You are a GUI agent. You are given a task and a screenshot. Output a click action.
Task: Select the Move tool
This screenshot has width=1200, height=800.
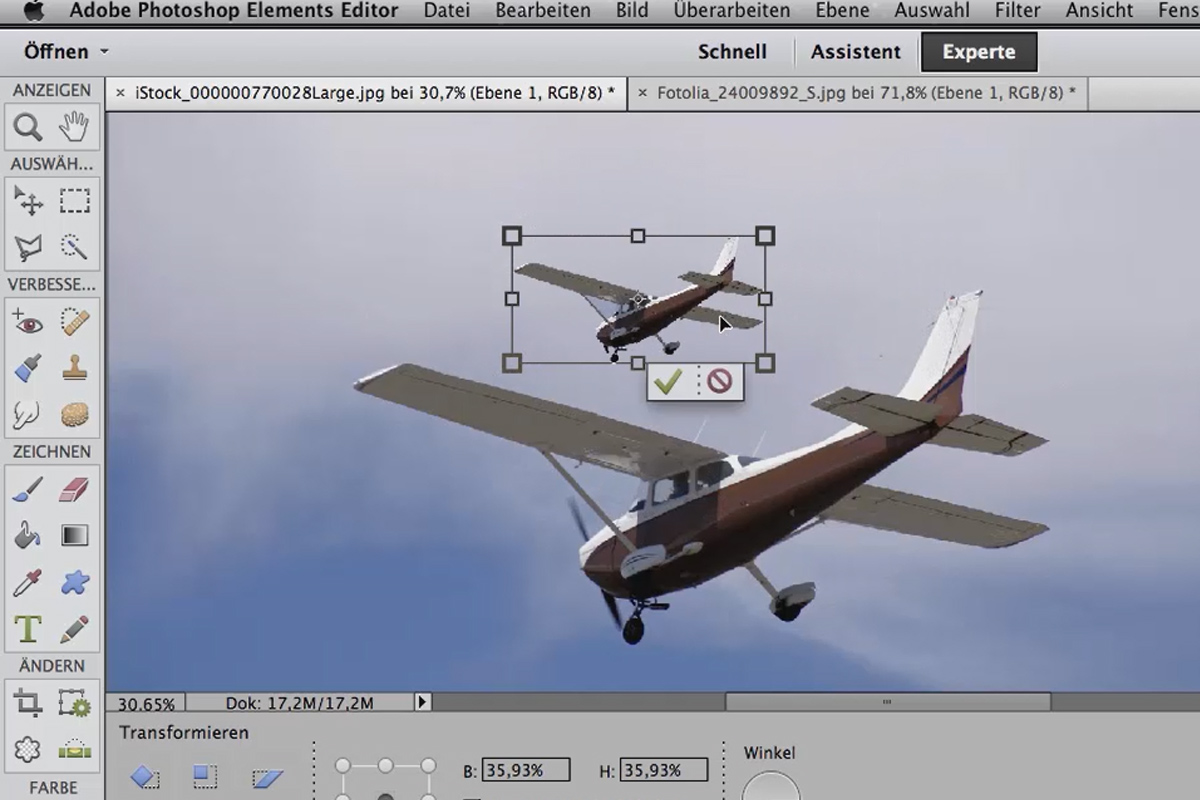[28, 201]
